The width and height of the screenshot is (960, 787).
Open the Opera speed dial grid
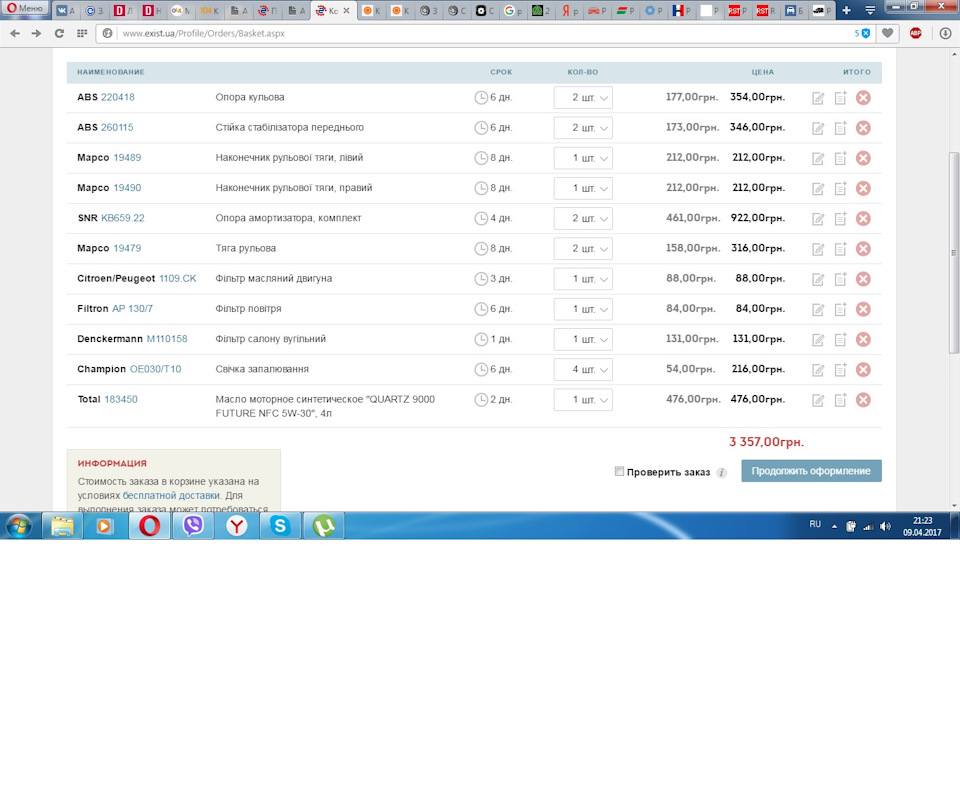82,33
